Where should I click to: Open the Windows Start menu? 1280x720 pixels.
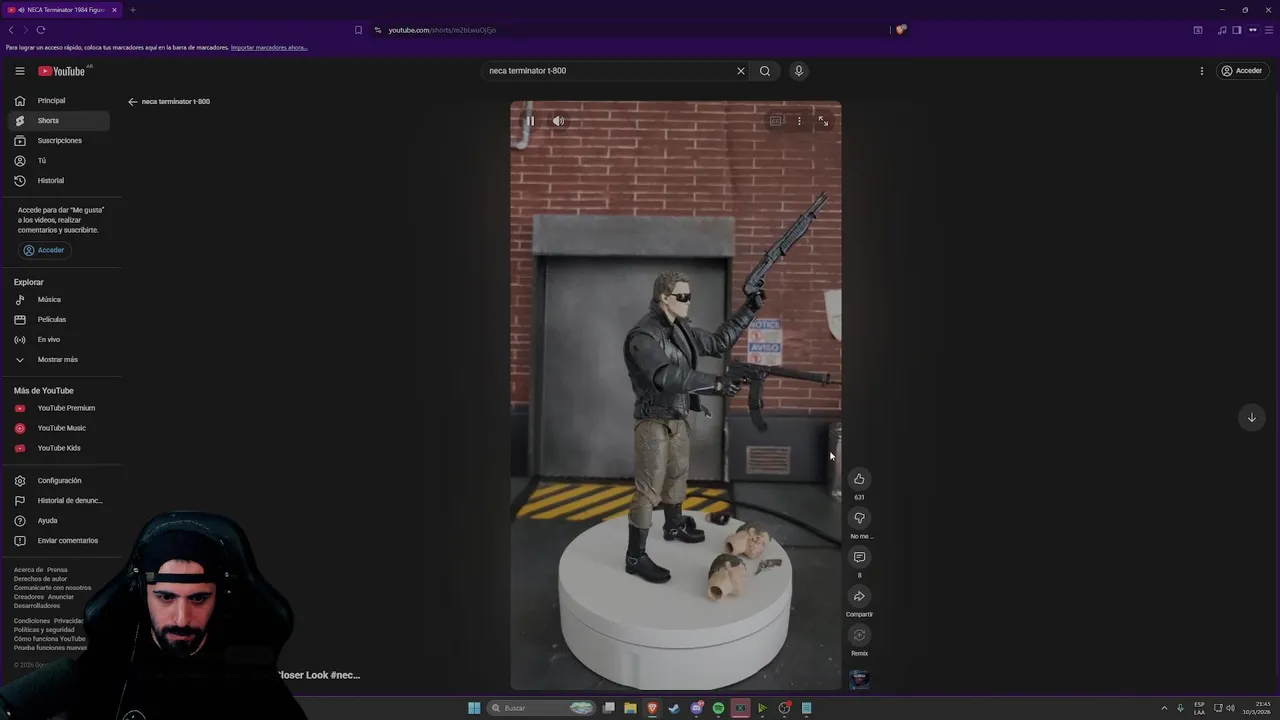(x=474, y=708)
